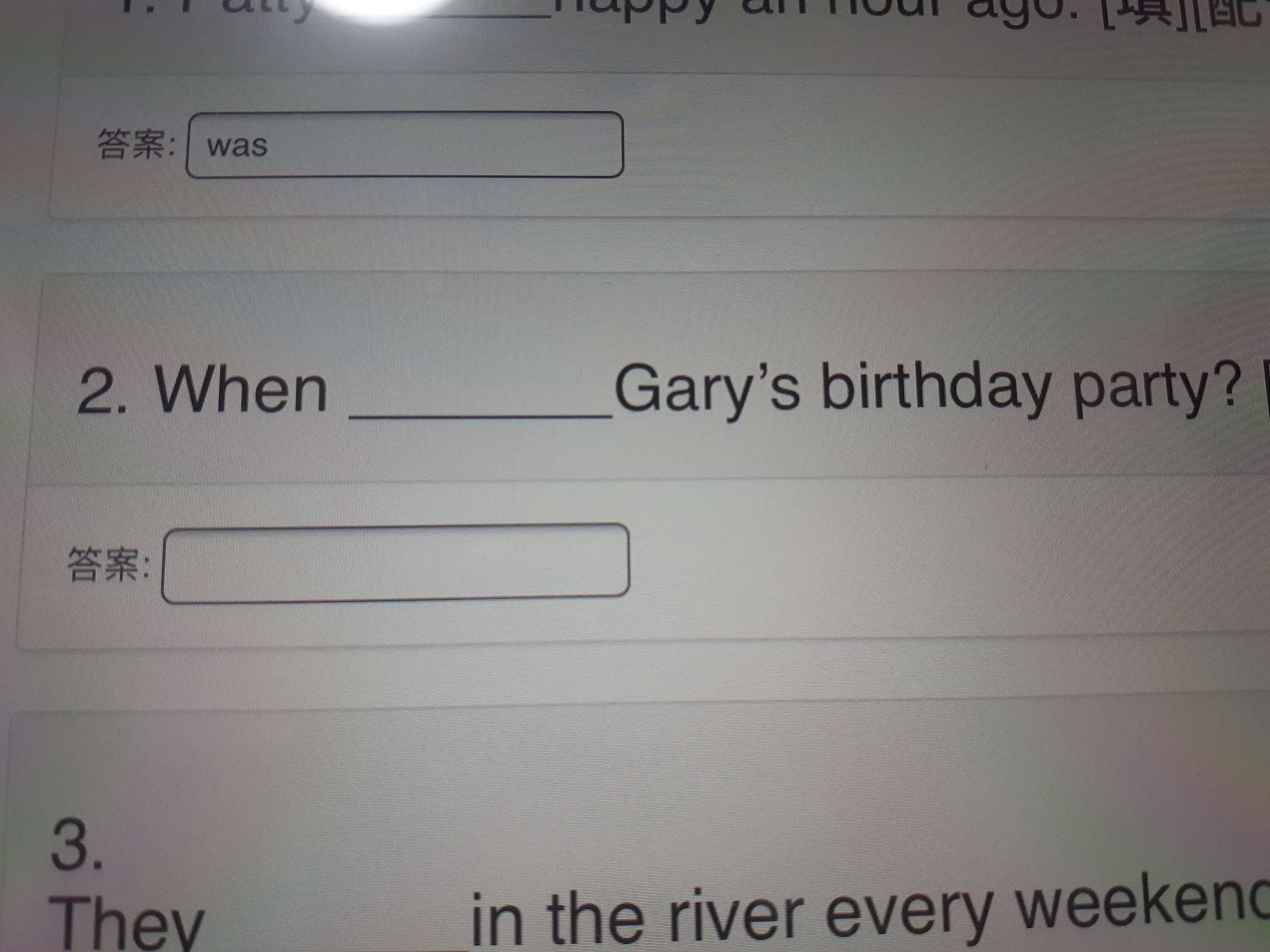Click the word "They" in question 3
The width and height of the screenshot is (1270, 952).
point(126,922)
